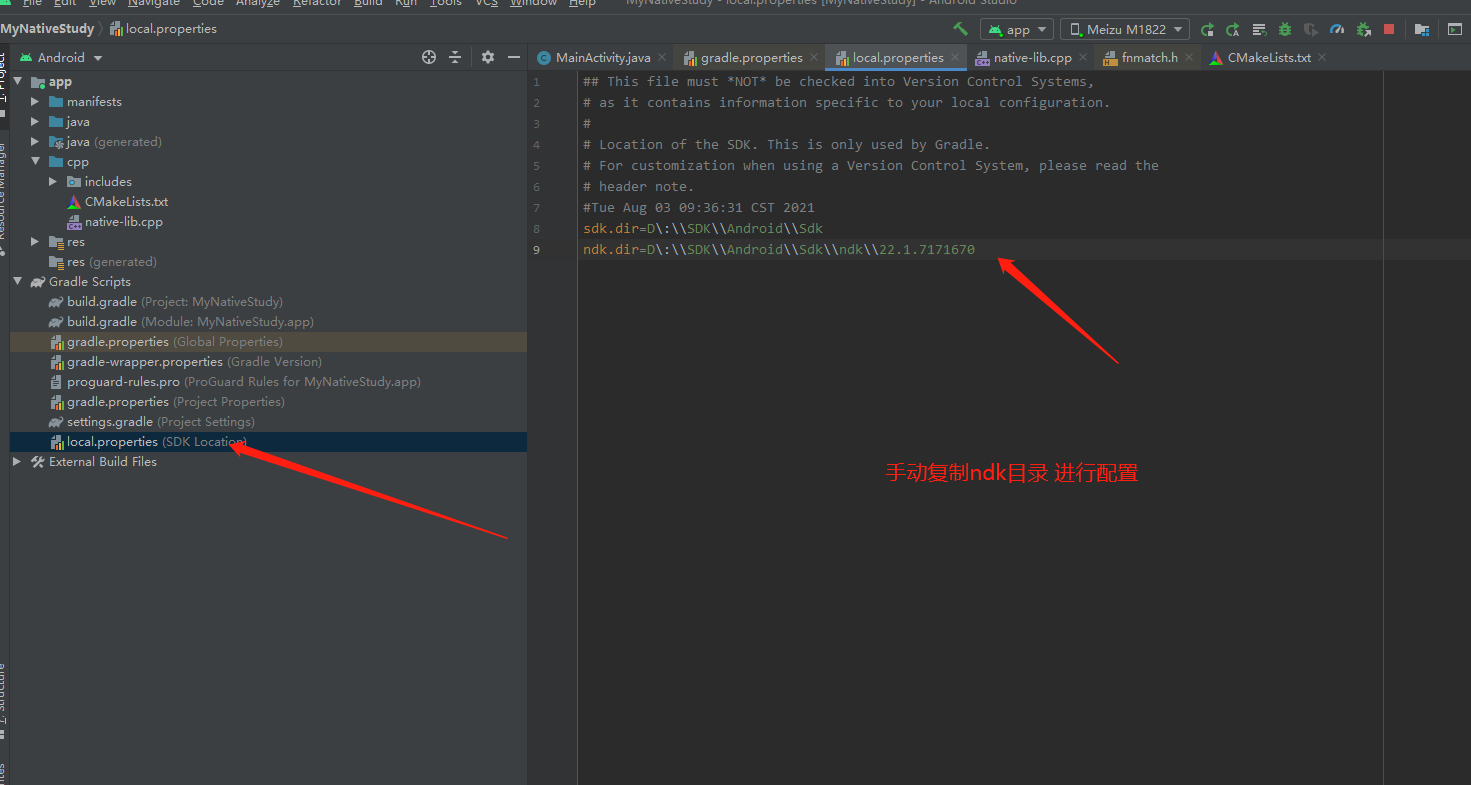The image size is (1471, 785).
Task: Close the native-lib.cpp tab
Action: pyautogui.click(x=1083, y=58)
